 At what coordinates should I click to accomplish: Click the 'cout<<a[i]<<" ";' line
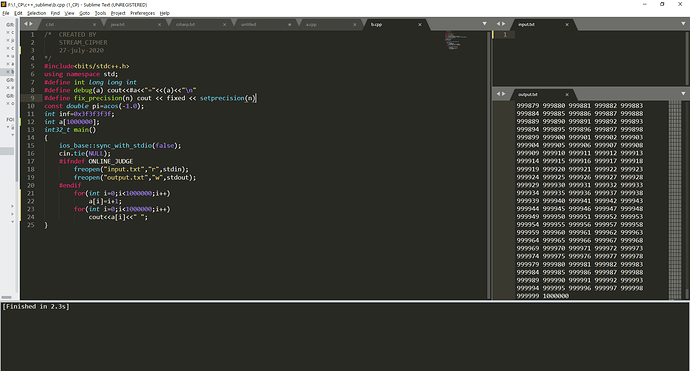pyautogui.click(x=118, y=217)
